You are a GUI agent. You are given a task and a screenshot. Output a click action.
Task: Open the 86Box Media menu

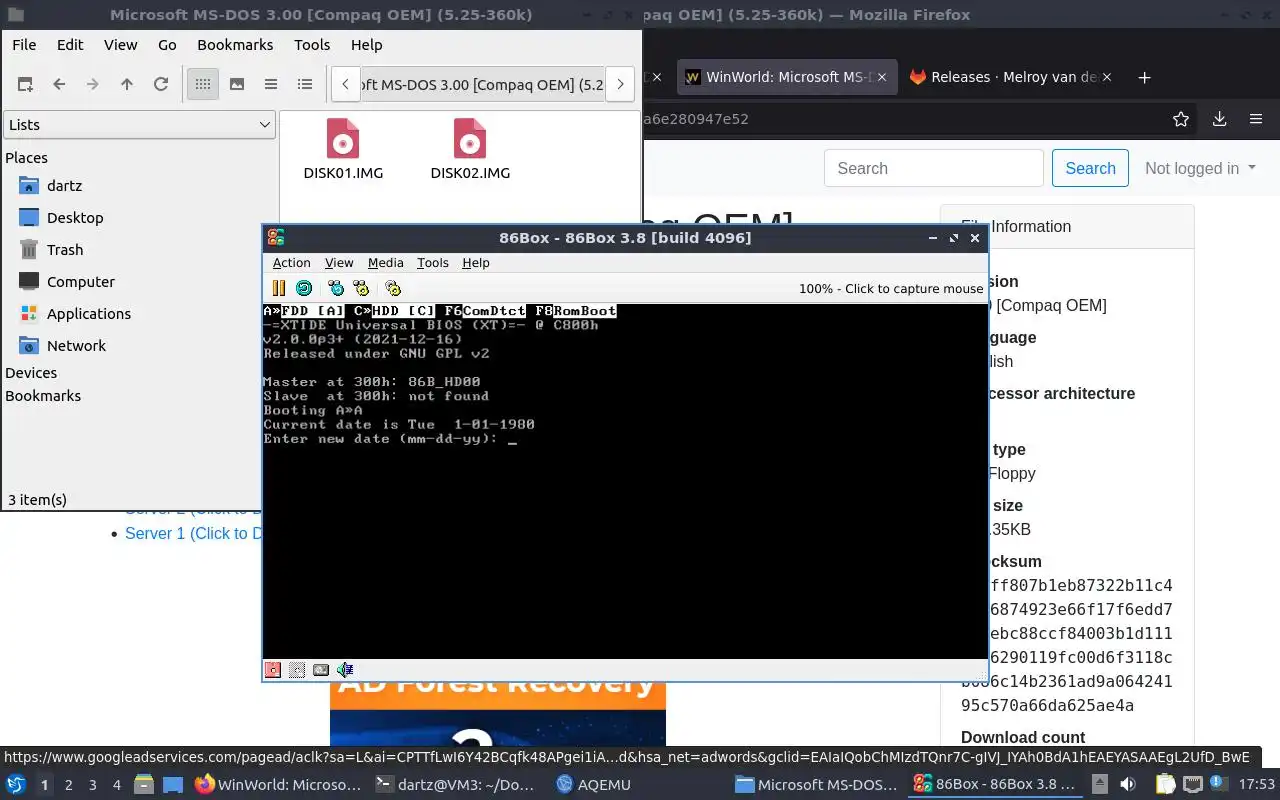[385, 263]
